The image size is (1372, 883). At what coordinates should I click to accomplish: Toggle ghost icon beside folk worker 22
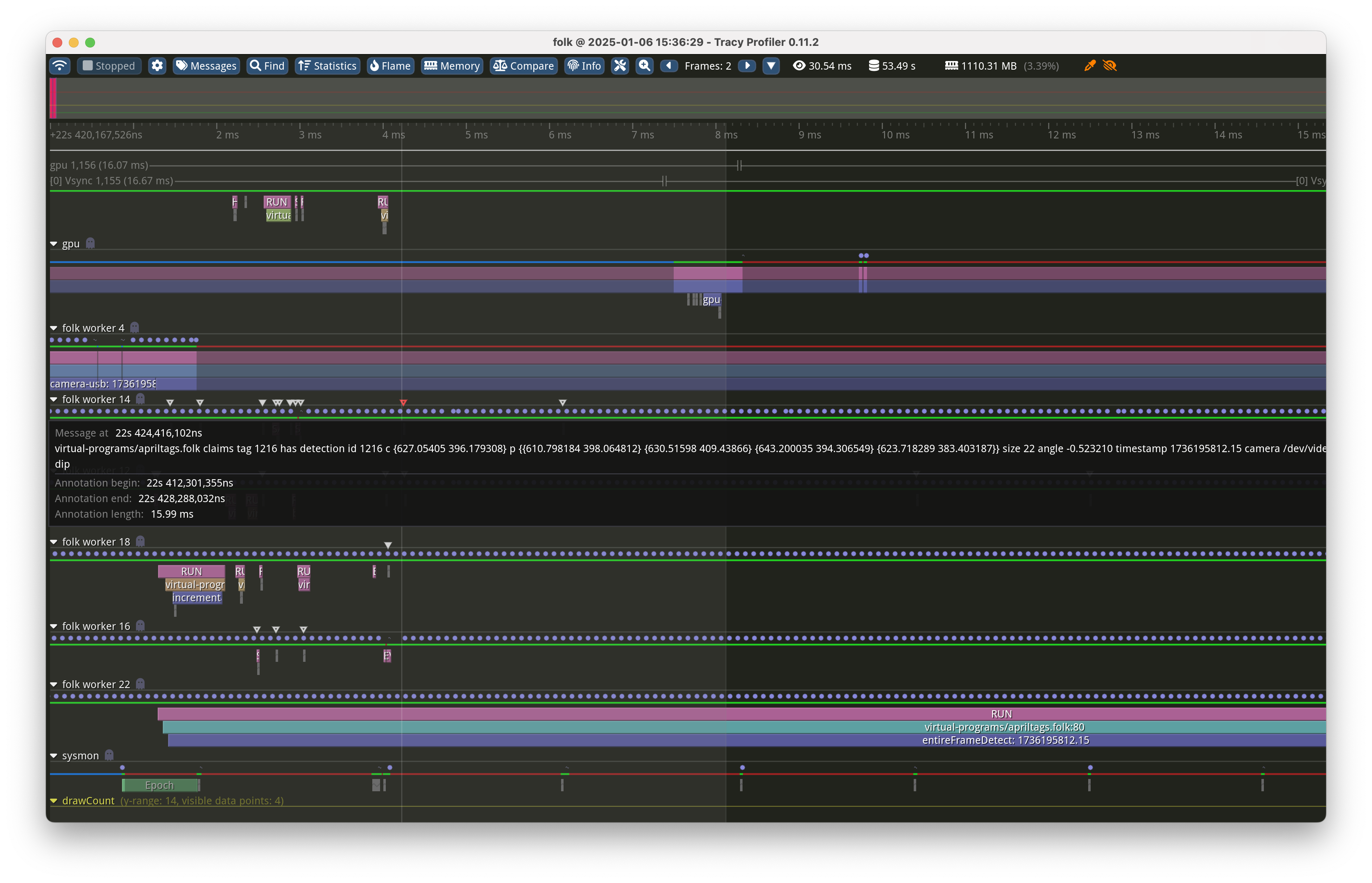[140, 684]
